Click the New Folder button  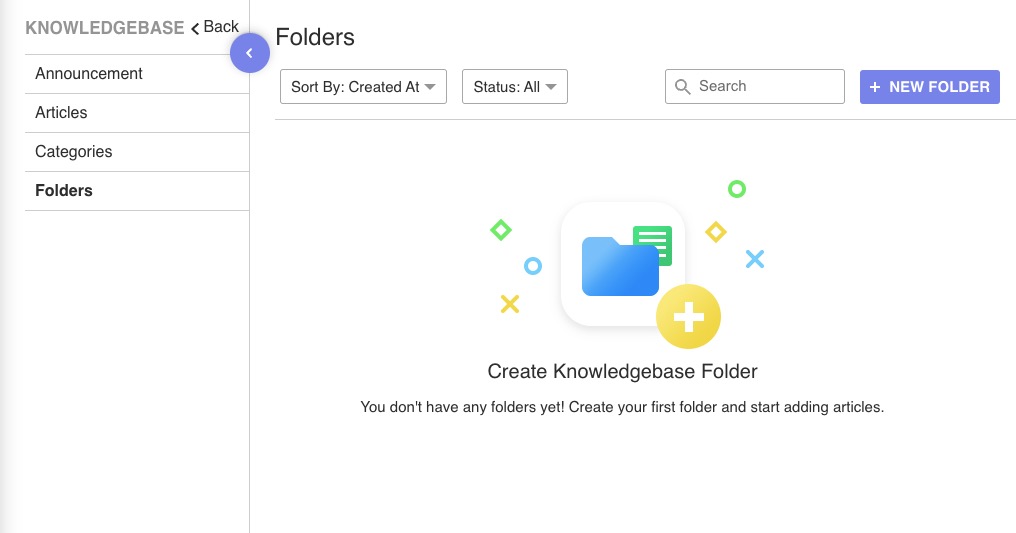tap(930, 87)
